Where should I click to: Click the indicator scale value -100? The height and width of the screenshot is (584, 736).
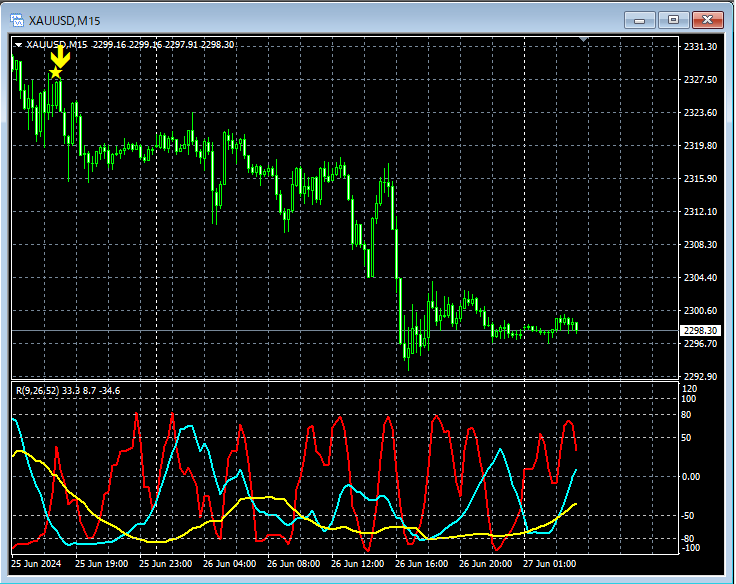[x=690, y=548]
